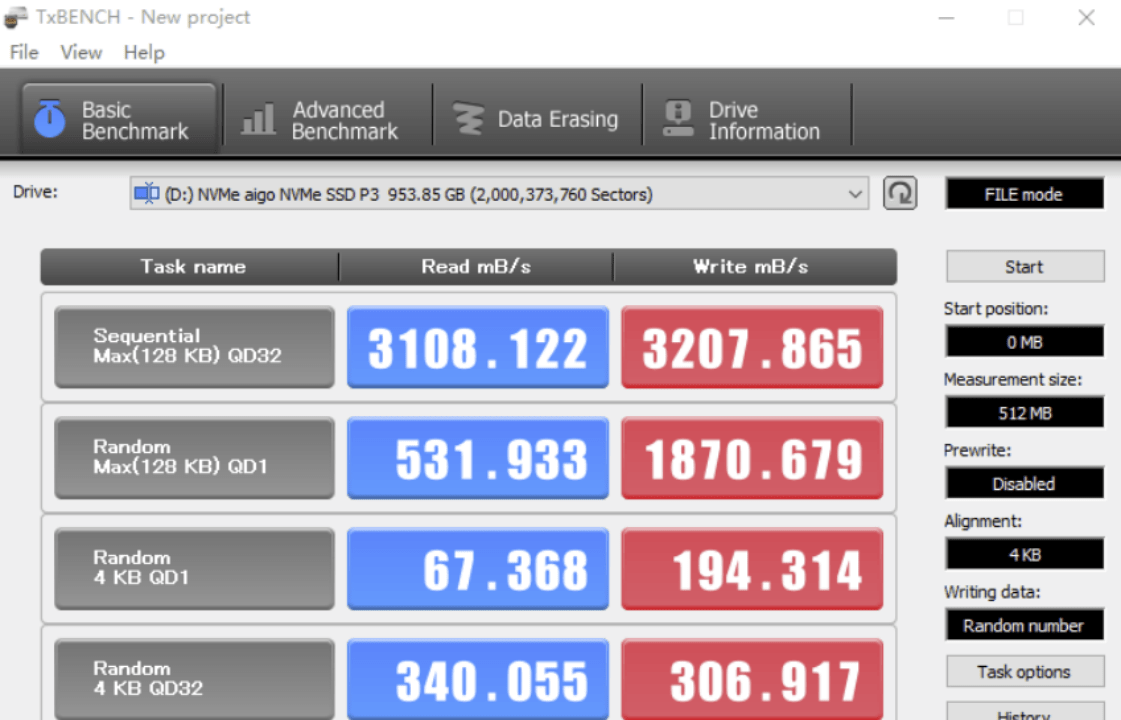Click the read result 531.933
This screenshot has width=1121, height=720.
(x=478, y=458)
